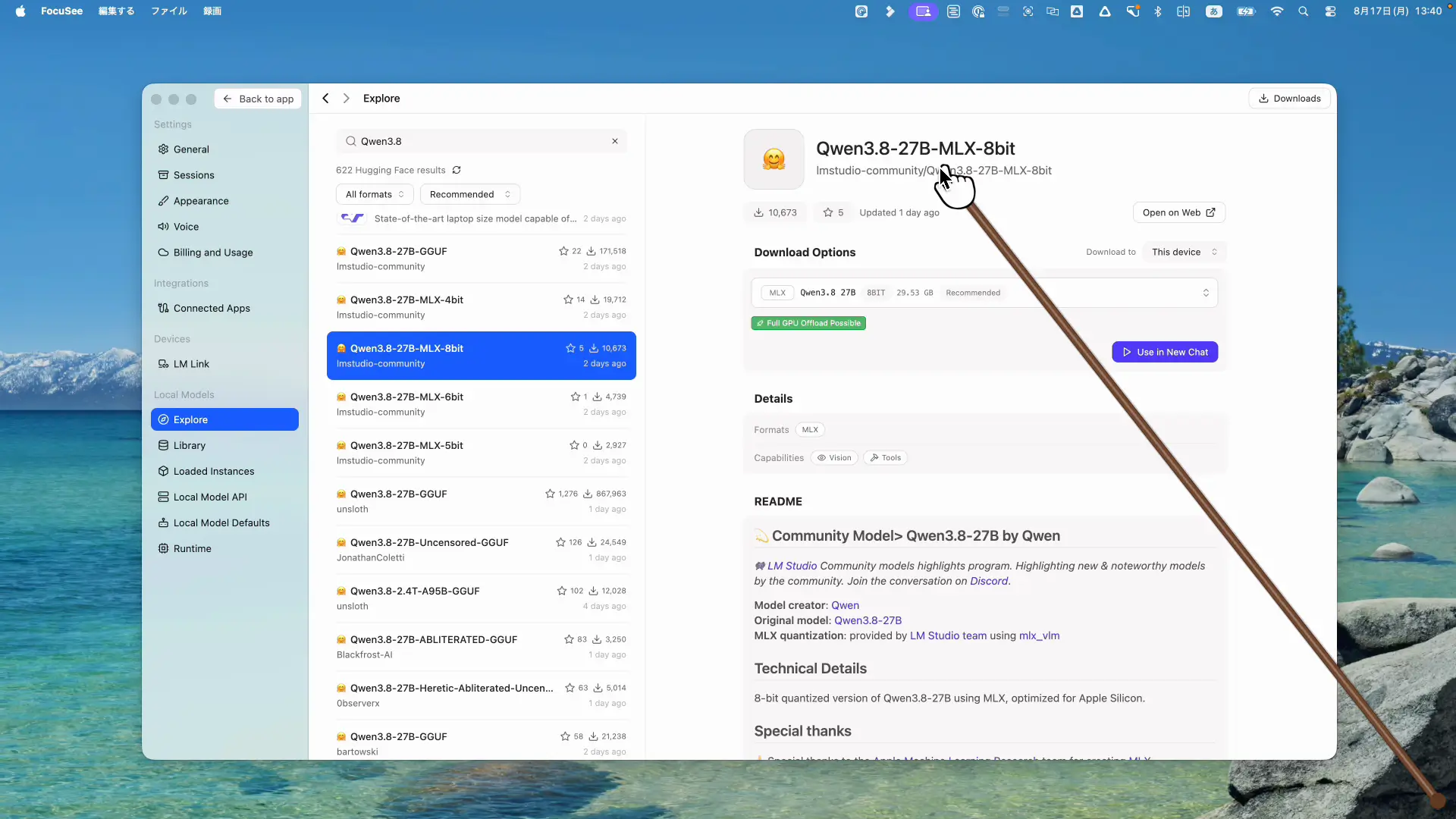Open the Model creator Qwen link
This screenshot has height=819, width=1456.
[x=845, y=605]
